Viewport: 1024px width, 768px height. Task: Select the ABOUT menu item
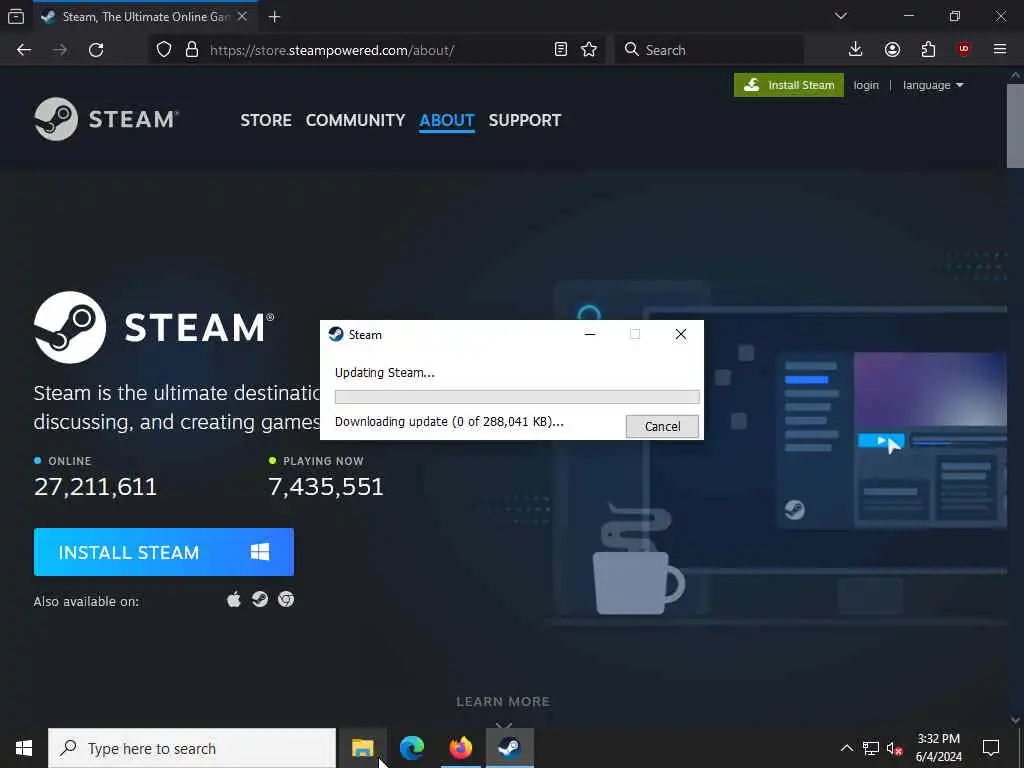(447, 120)
